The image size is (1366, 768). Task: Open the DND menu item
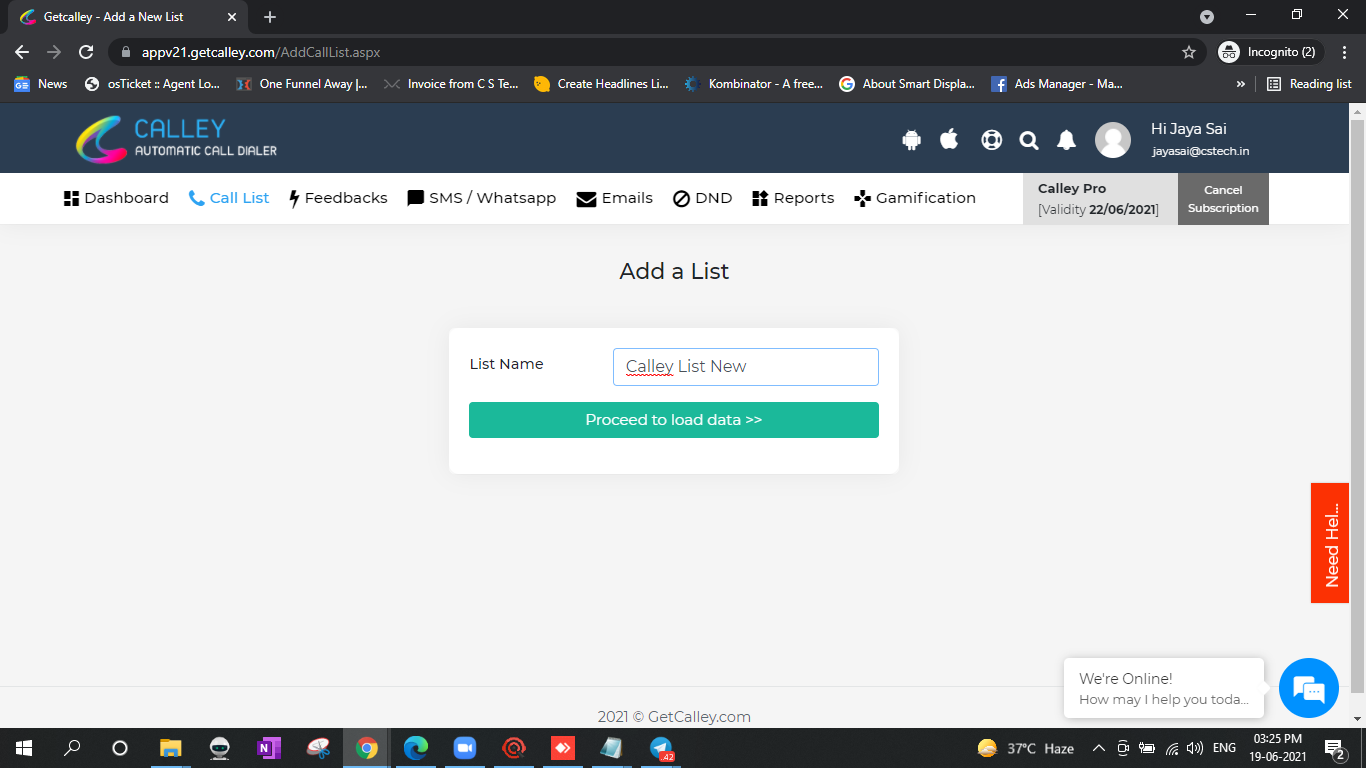(702, 198)
